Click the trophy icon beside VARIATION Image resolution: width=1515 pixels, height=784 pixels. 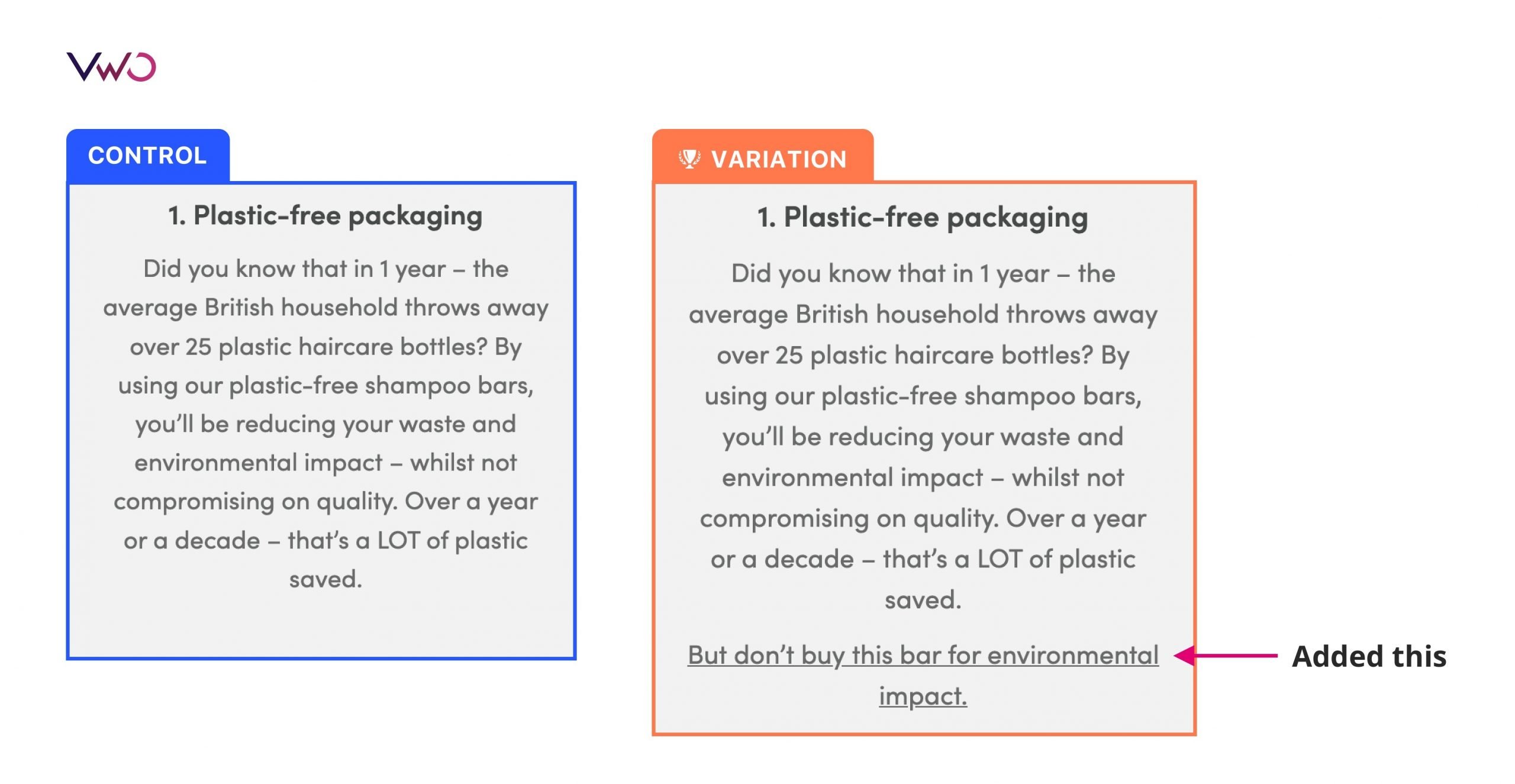pos(689,159)
